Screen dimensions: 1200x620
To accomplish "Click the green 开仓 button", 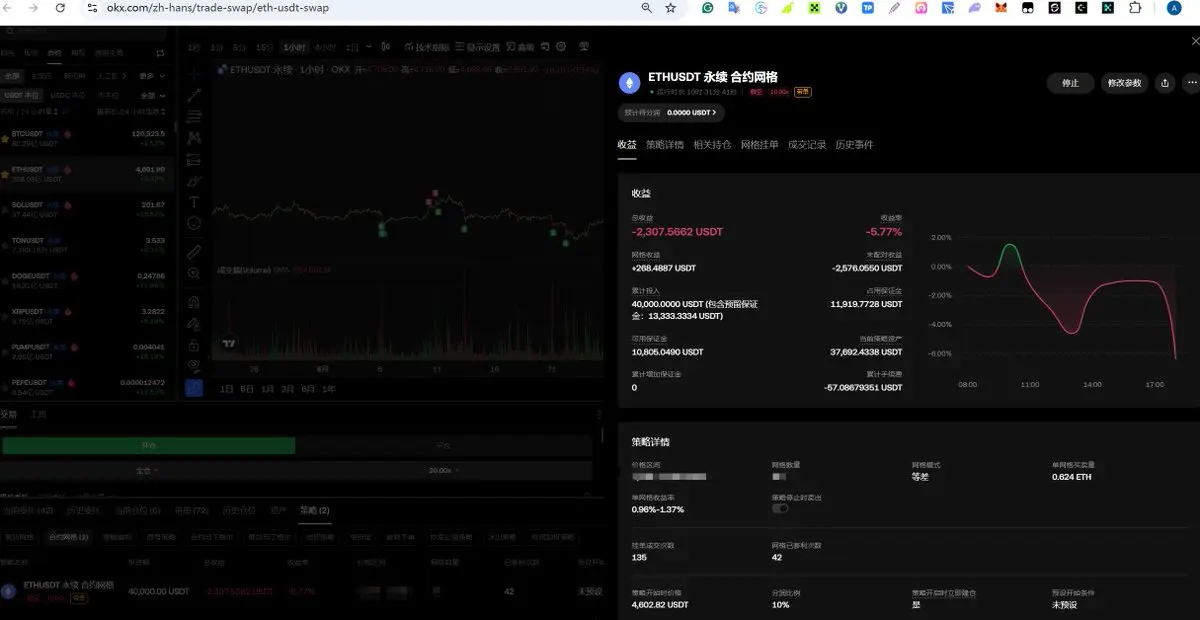I will coord(149,445).
